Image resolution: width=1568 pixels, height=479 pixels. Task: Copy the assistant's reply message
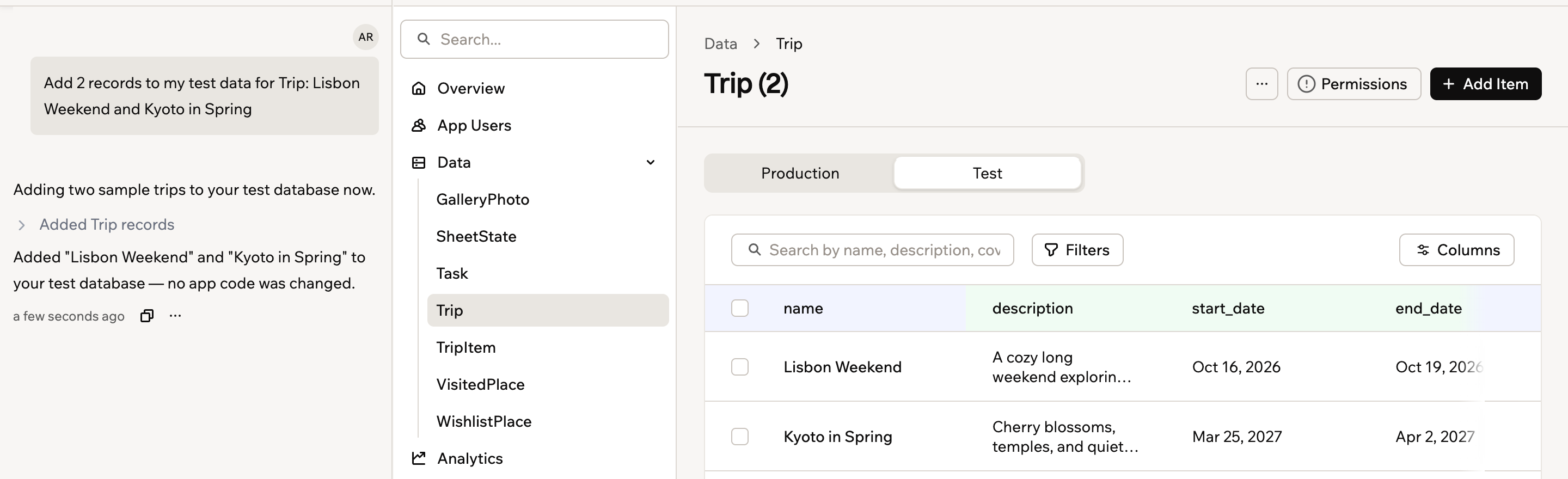[x=146, y=316]
